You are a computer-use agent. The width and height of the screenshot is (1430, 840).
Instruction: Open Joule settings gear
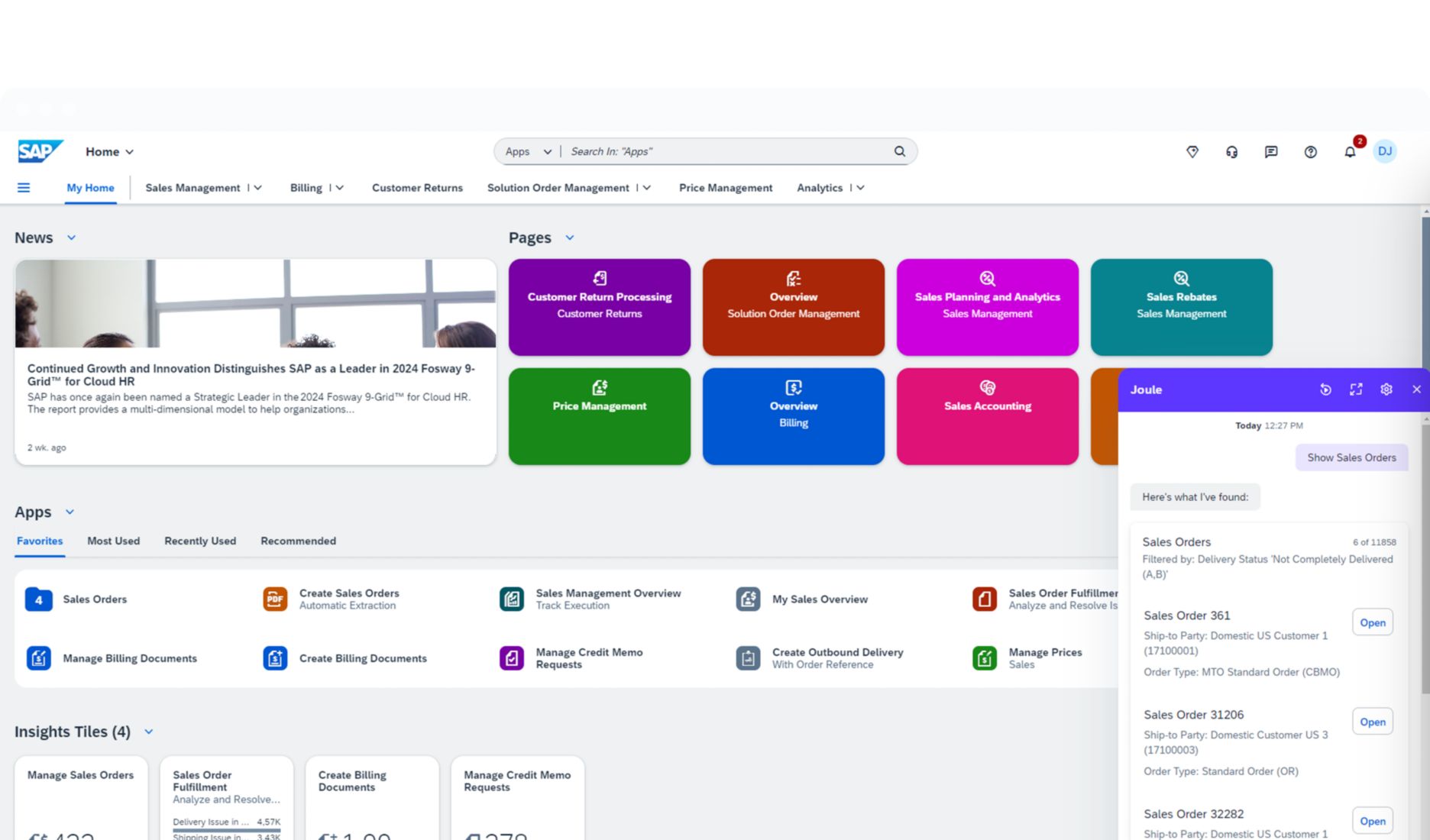(1386, 389)
